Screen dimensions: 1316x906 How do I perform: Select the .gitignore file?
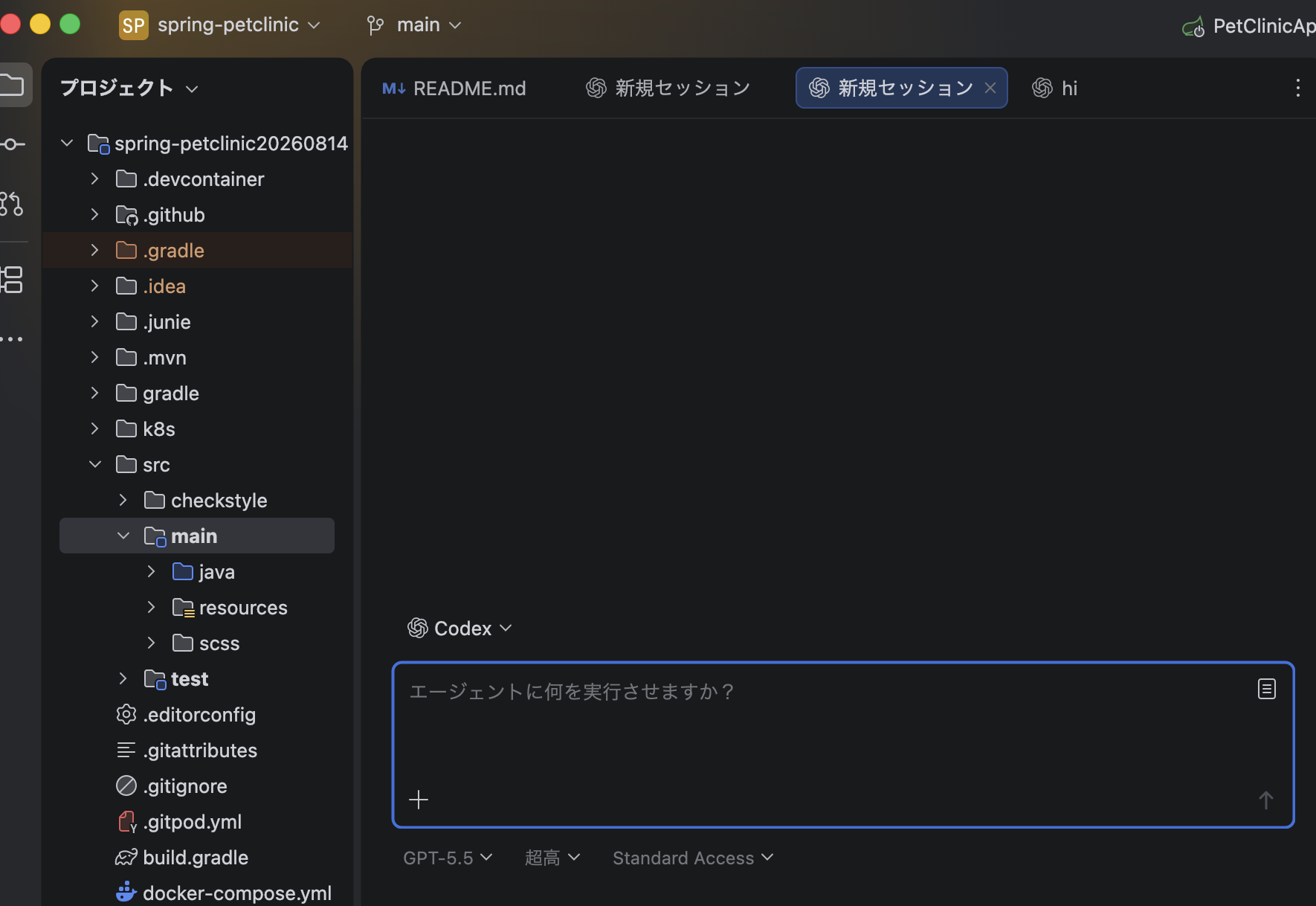click(x=197, y=785)
